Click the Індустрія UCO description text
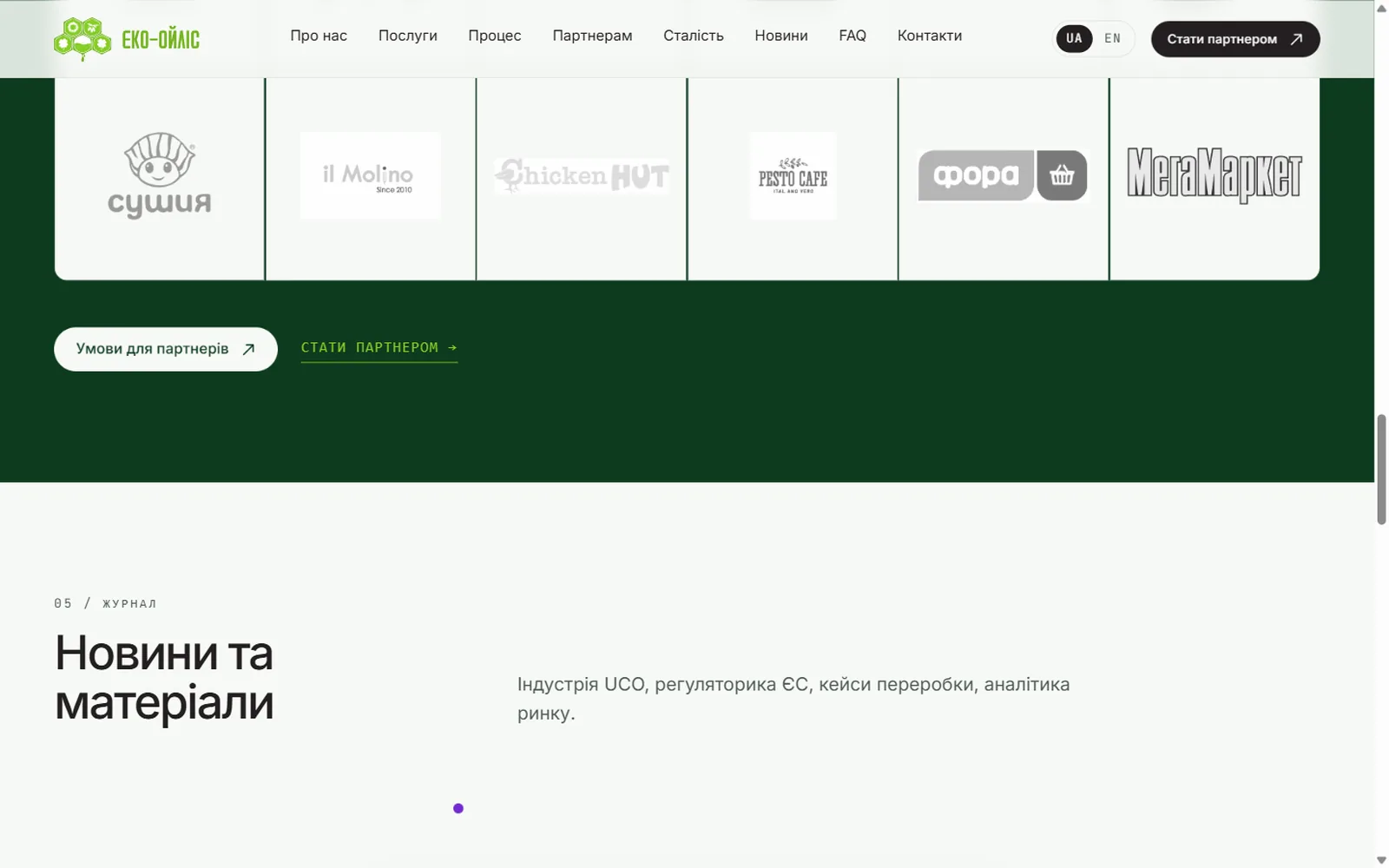 (793, 699)
